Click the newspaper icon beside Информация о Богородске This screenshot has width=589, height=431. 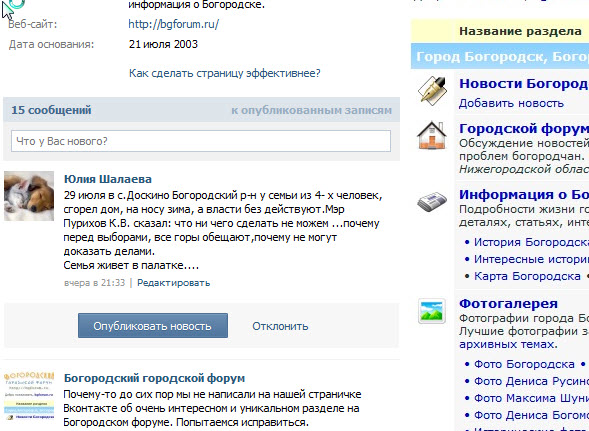click(432, 202)
